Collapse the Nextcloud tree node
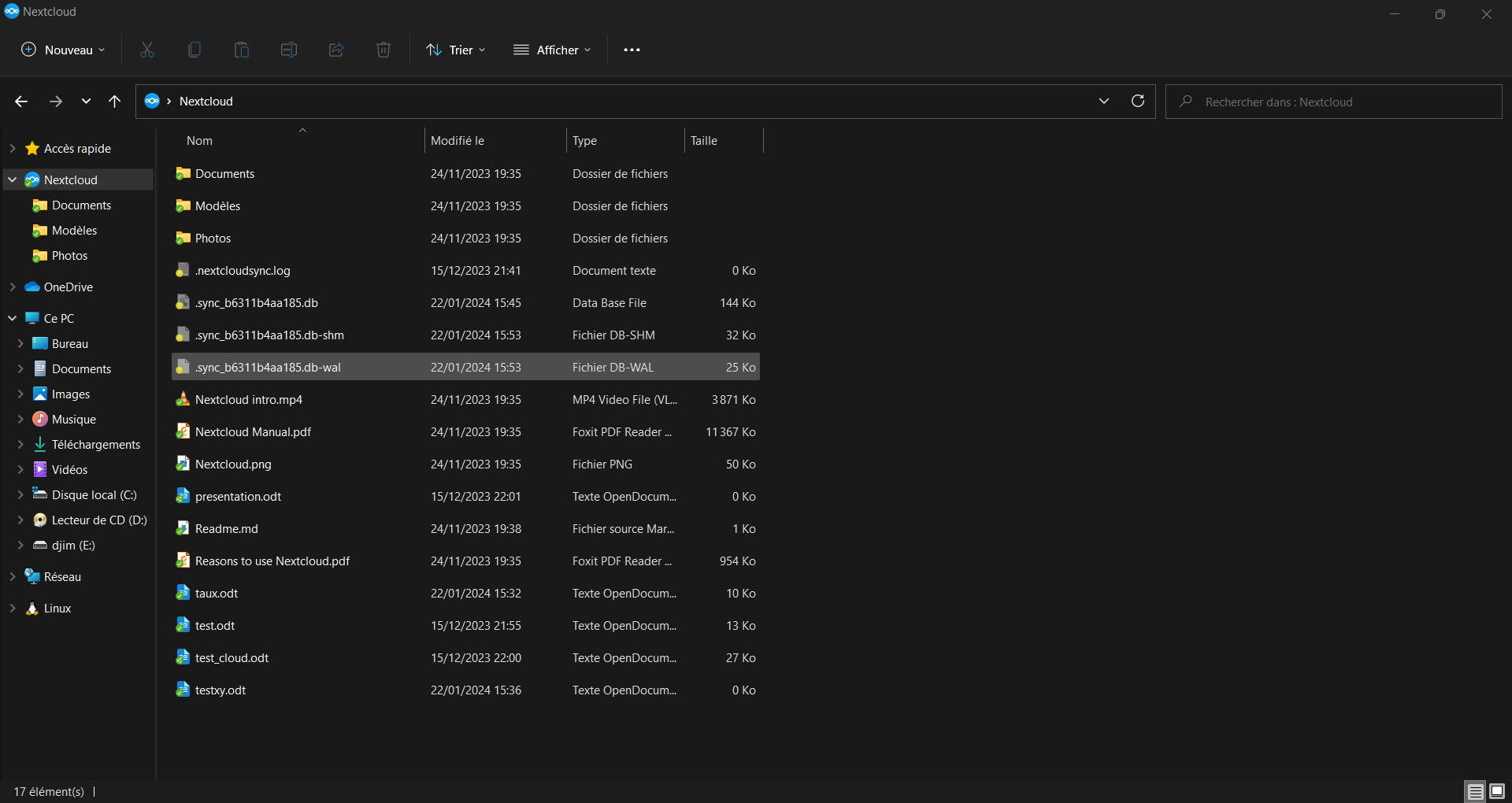Viewport: 1512px width, 803px height. 13,179
